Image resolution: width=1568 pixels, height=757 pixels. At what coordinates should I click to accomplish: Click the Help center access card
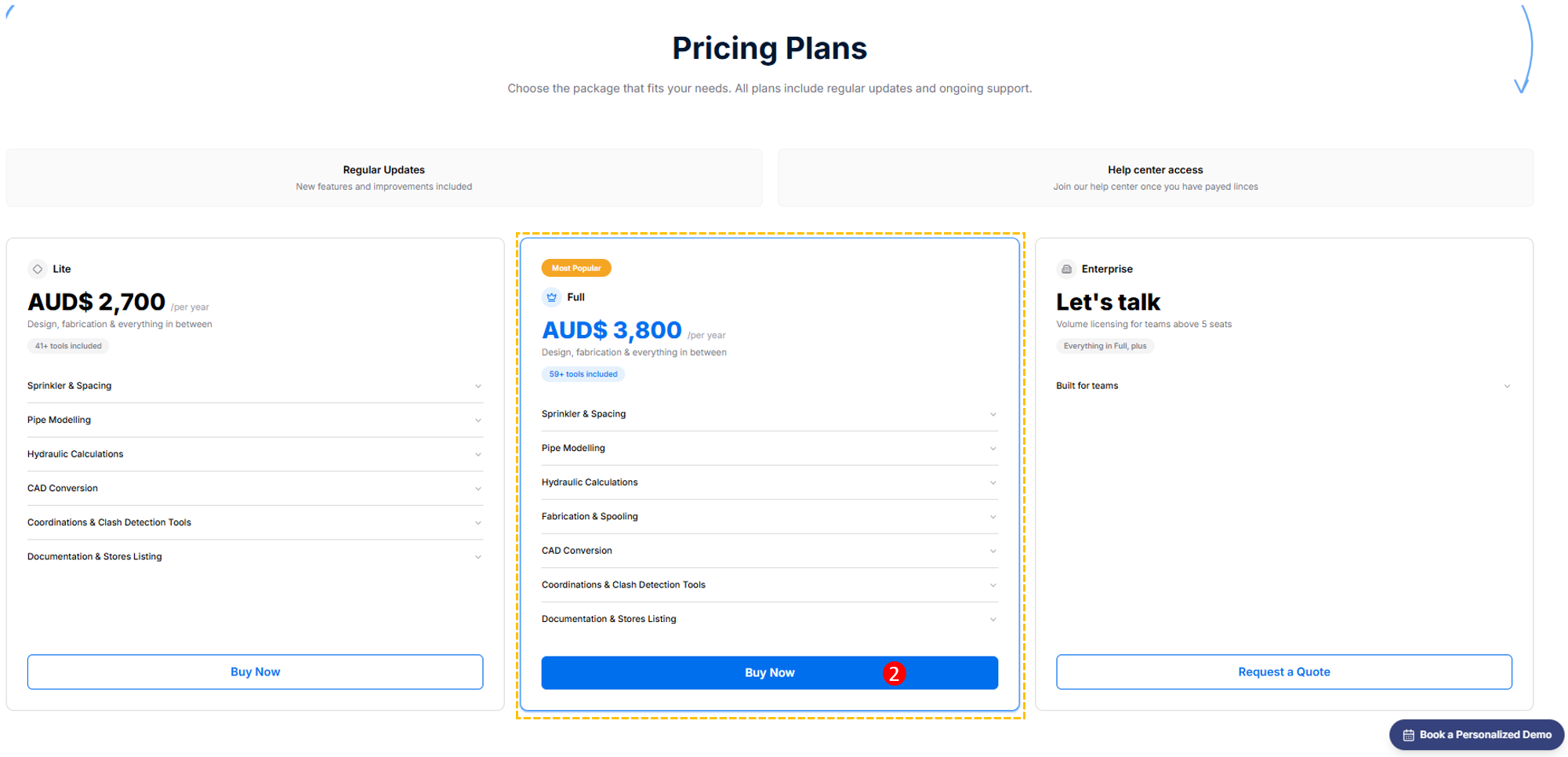click(1155, 178)
